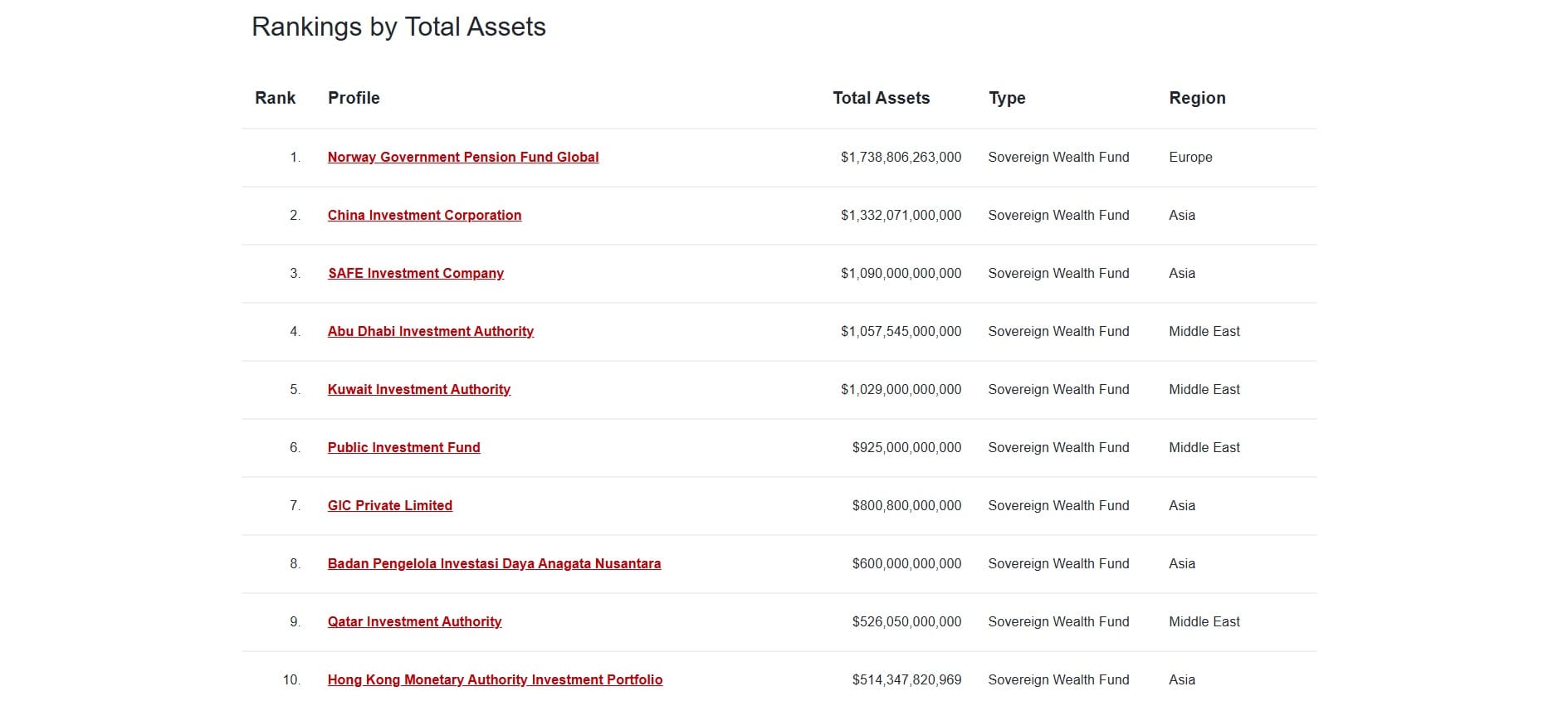Open Badan Pengelola Investasi Daya Anagata Nusantara
The height and width of the screenshot is (701, 1568).
(495, 563)
